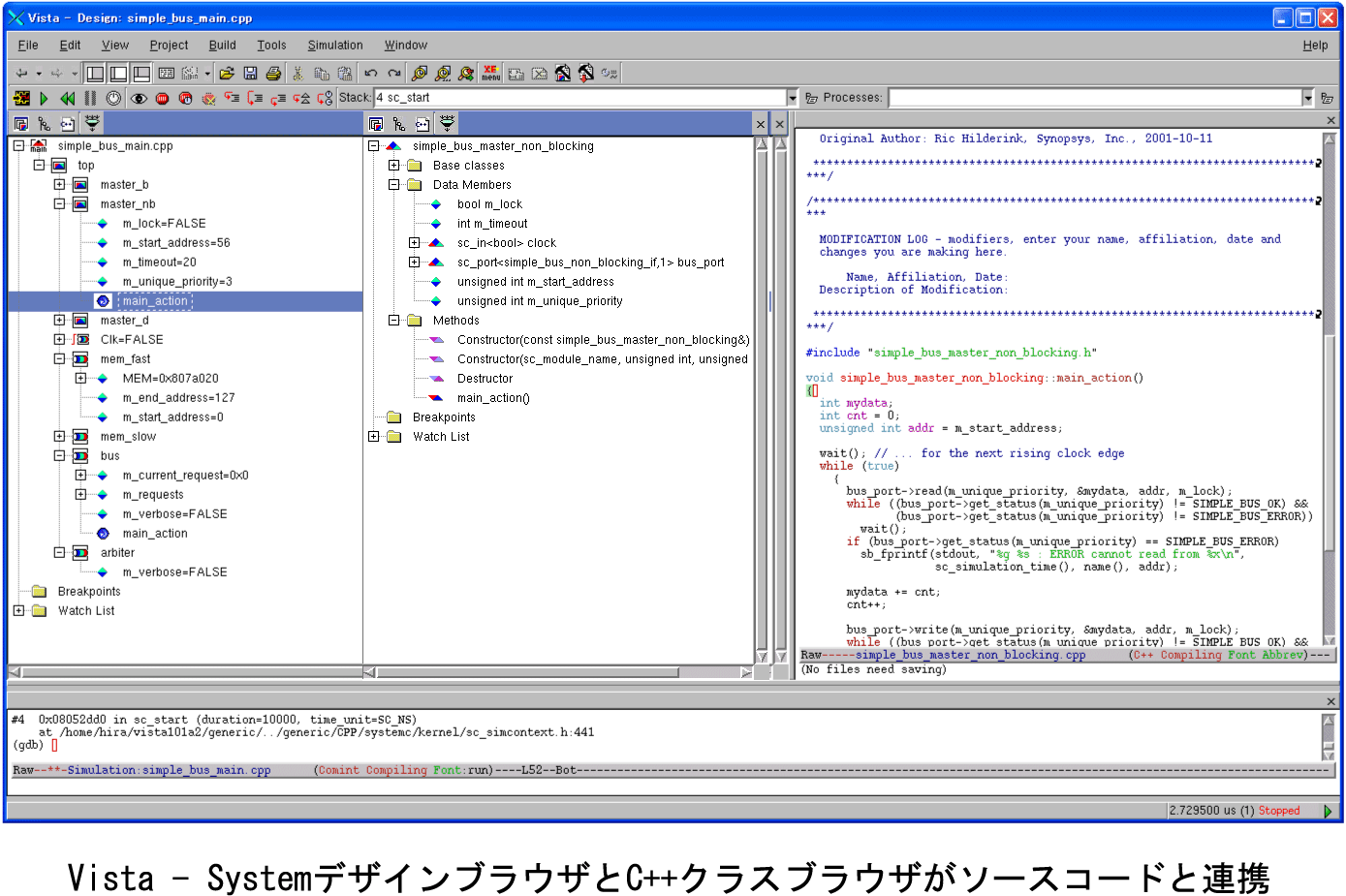Viewport: 1346px width, 896px height.
Task: Collapse the Data Members folder
Action: pos(394,184)
